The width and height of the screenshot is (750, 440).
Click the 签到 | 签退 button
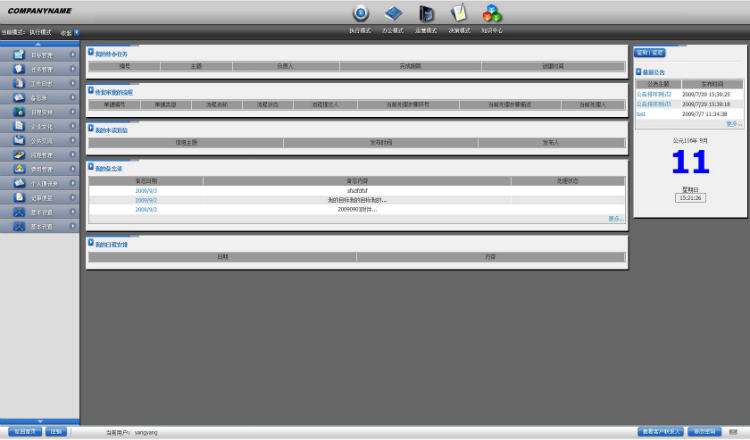[x=650, y=53]
